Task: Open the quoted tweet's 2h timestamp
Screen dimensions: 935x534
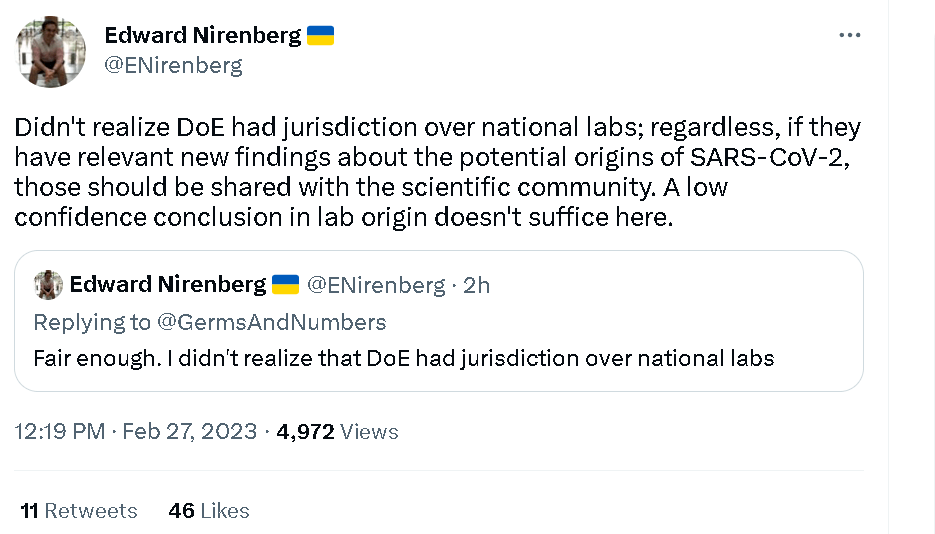Action: click(476, 285)
